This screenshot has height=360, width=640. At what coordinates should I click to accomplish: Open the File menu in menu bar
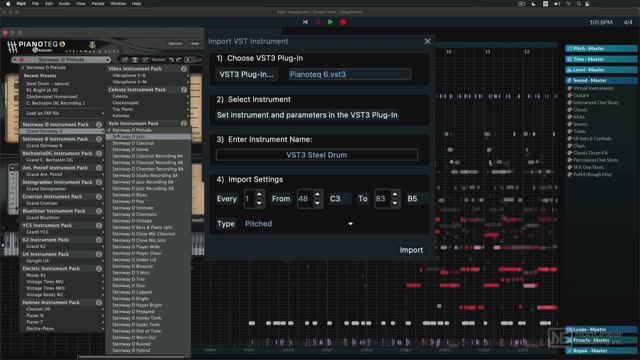36,4
